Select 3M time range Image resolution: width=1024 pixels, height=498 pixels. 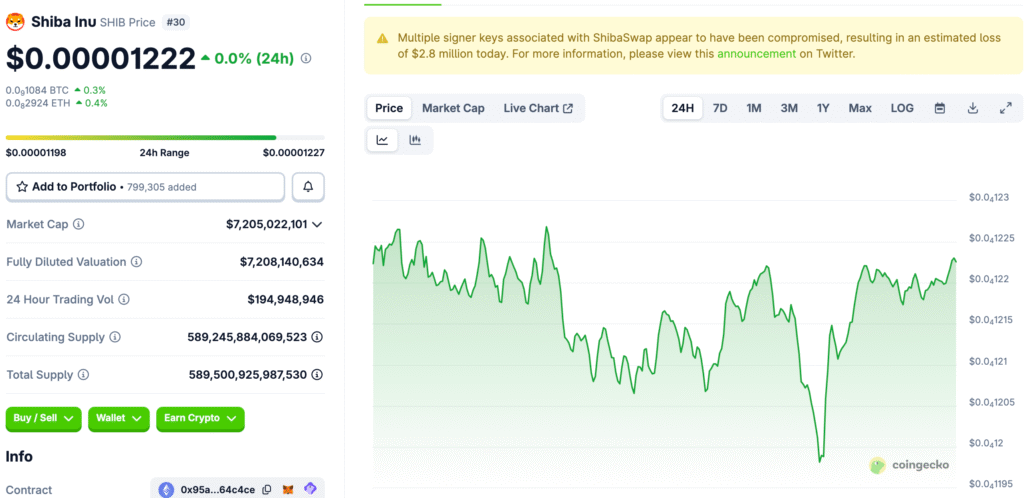[x=789, y=108]
